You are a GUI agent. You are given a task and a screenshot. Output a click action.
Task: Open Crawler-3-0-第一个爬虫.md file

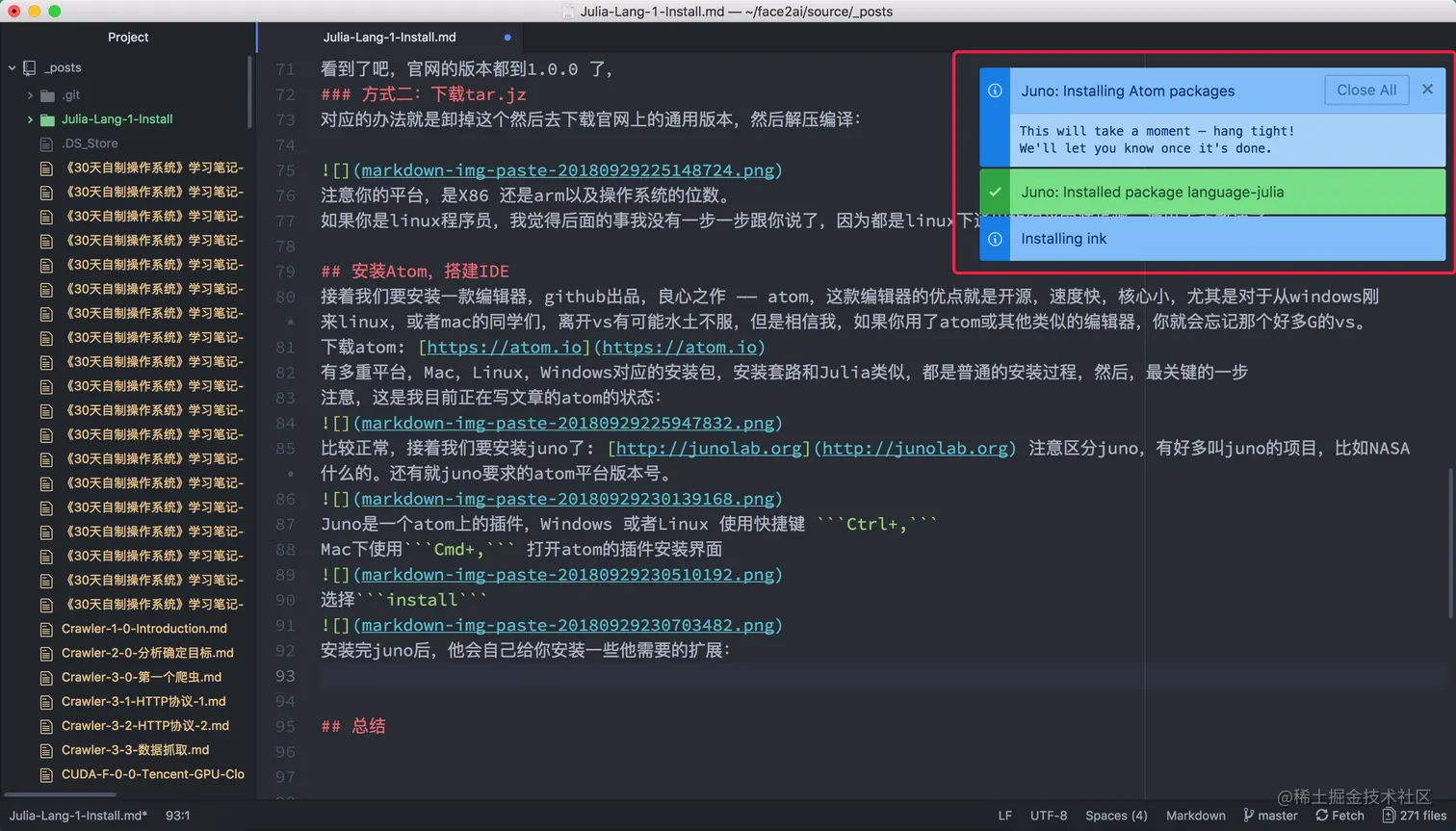tap(142, 677)
